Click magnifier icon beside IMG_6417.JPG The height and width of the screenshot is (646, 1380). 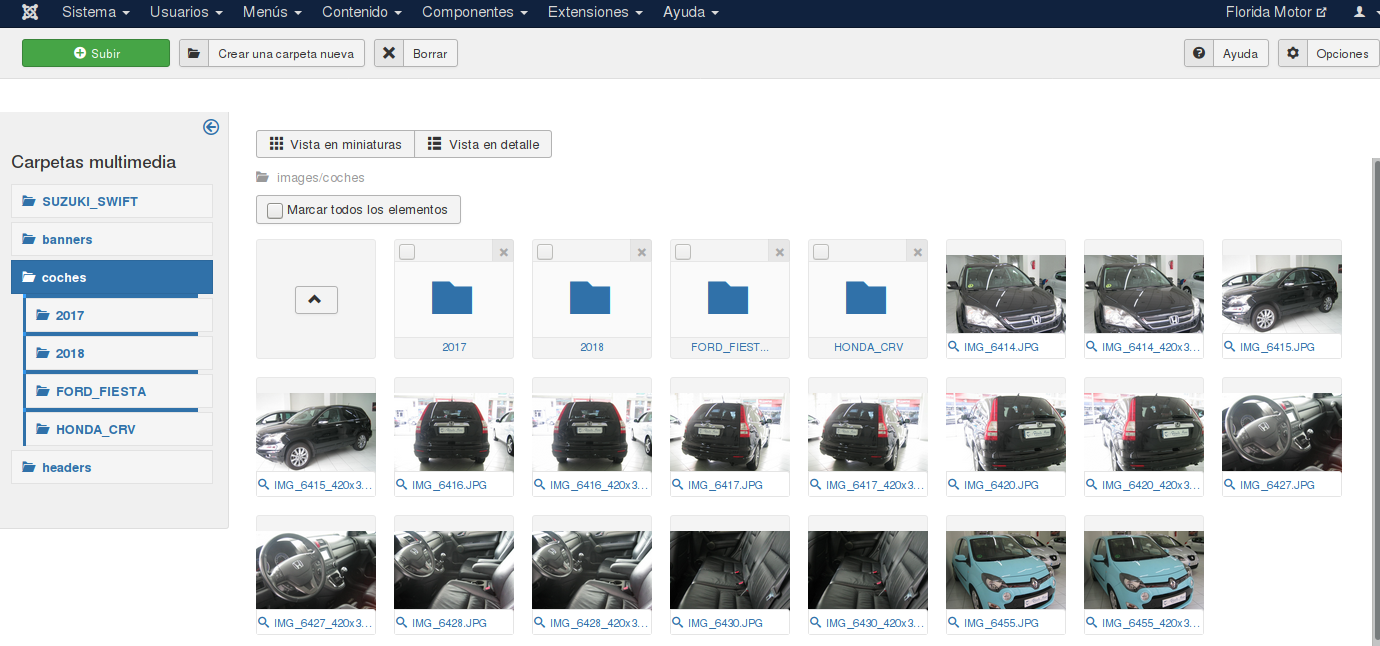point(677,485)
